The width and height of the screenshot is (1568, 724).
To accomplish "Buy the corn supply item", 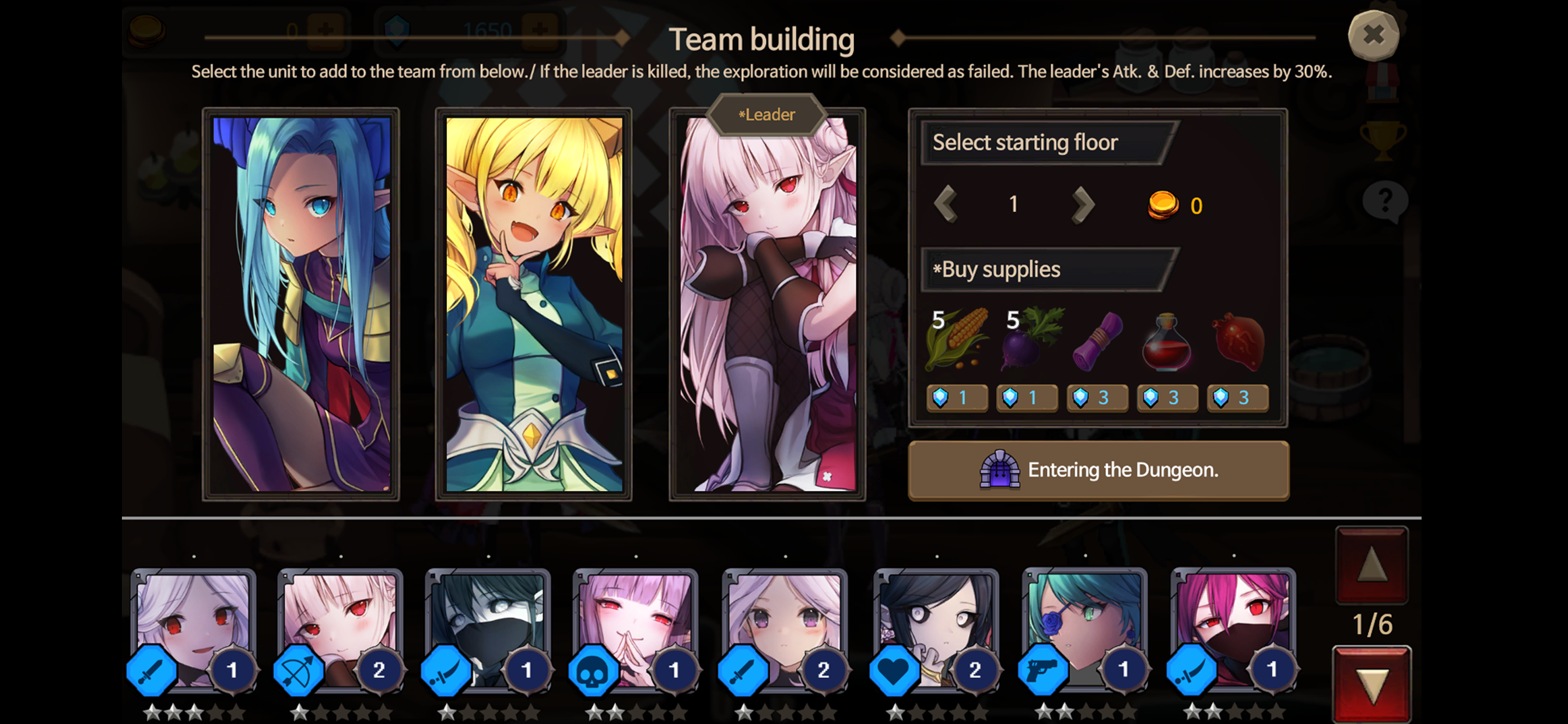I will tap(957, 359).
